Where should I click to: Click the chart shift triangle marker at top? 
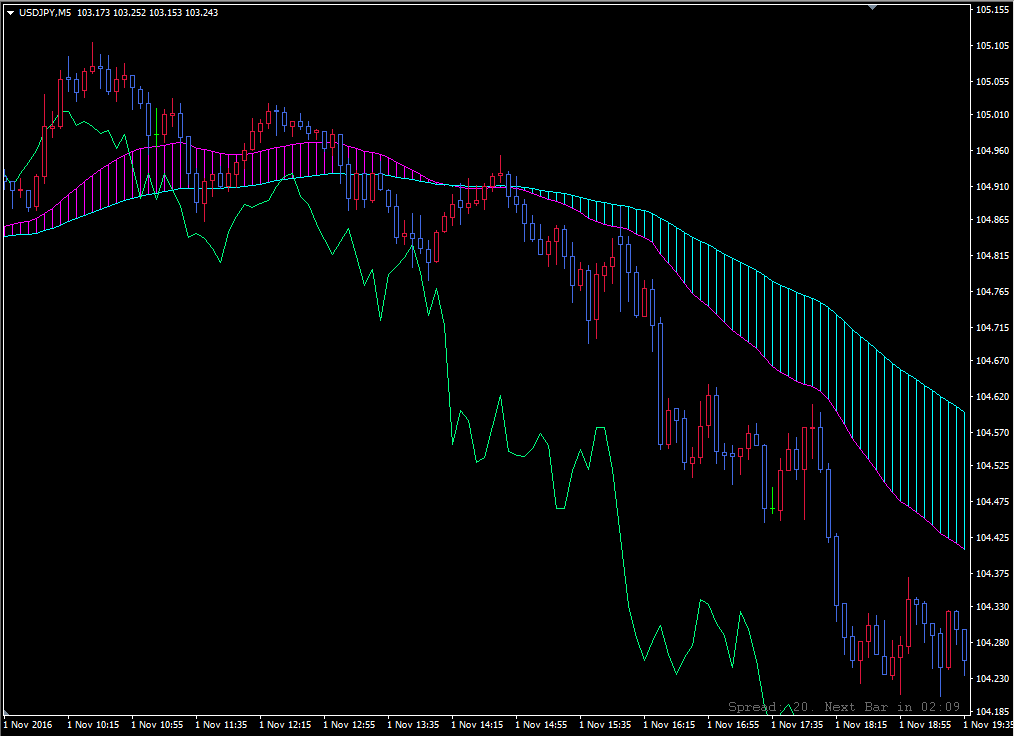[x=872, y=7]
